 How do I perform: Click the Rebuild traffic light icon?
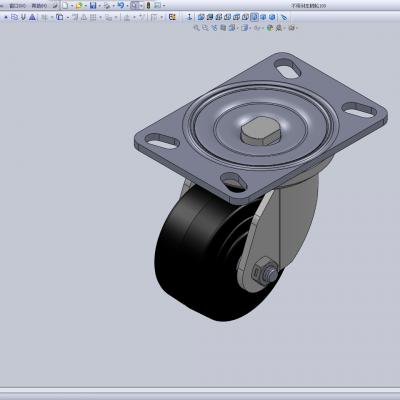148,6
